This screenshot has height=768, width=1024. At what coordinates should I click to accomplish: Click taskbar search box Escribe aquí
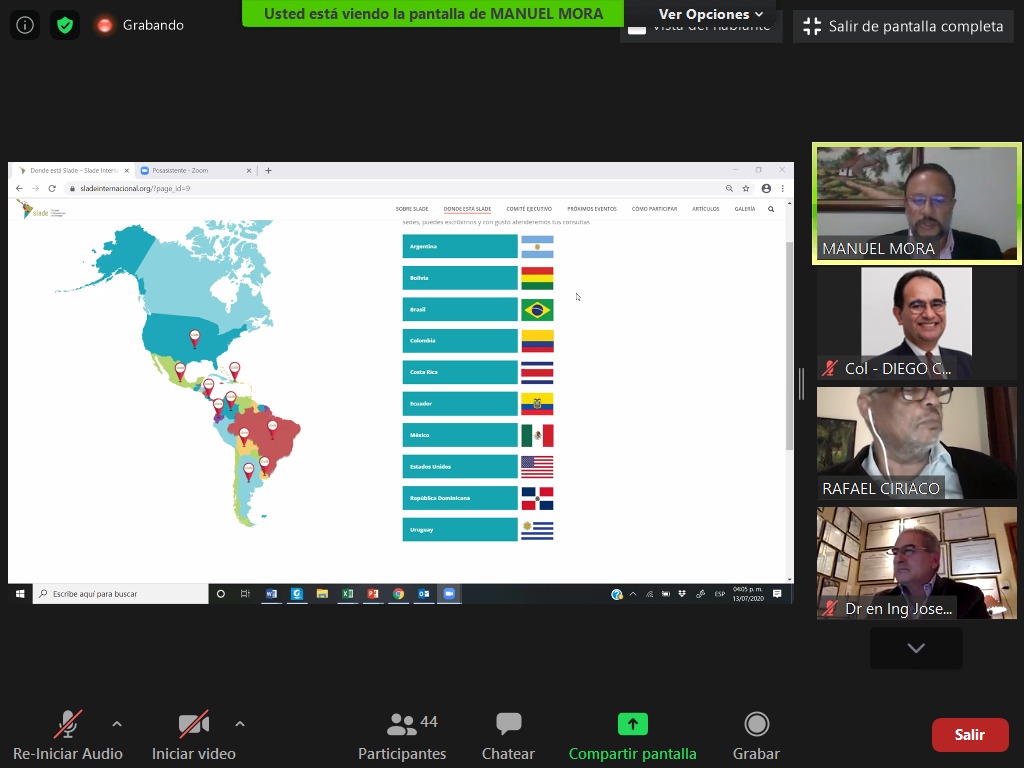(121, 594)
